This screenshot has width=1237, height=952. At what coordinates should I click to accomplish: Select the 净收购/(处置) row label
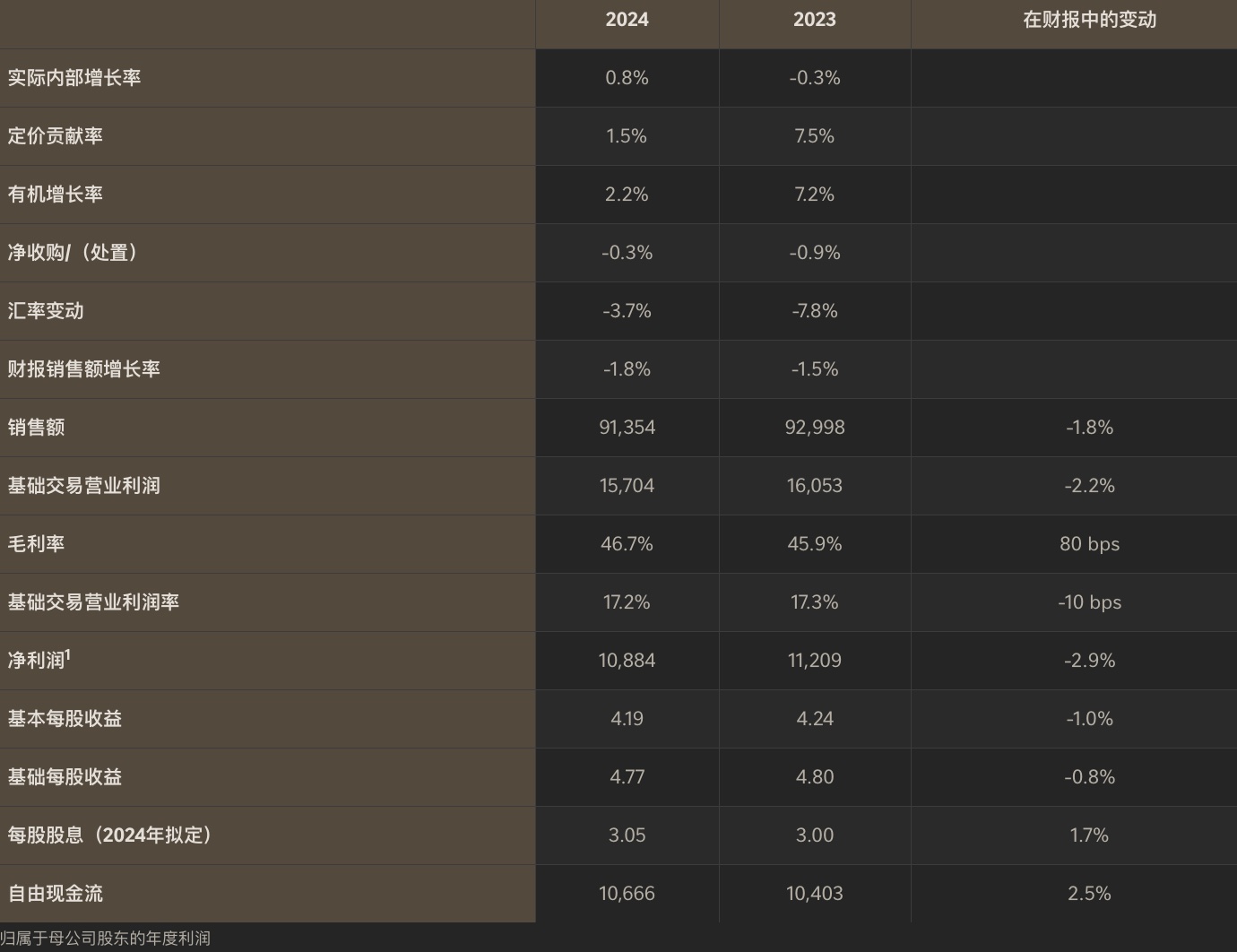pos(73,253)
